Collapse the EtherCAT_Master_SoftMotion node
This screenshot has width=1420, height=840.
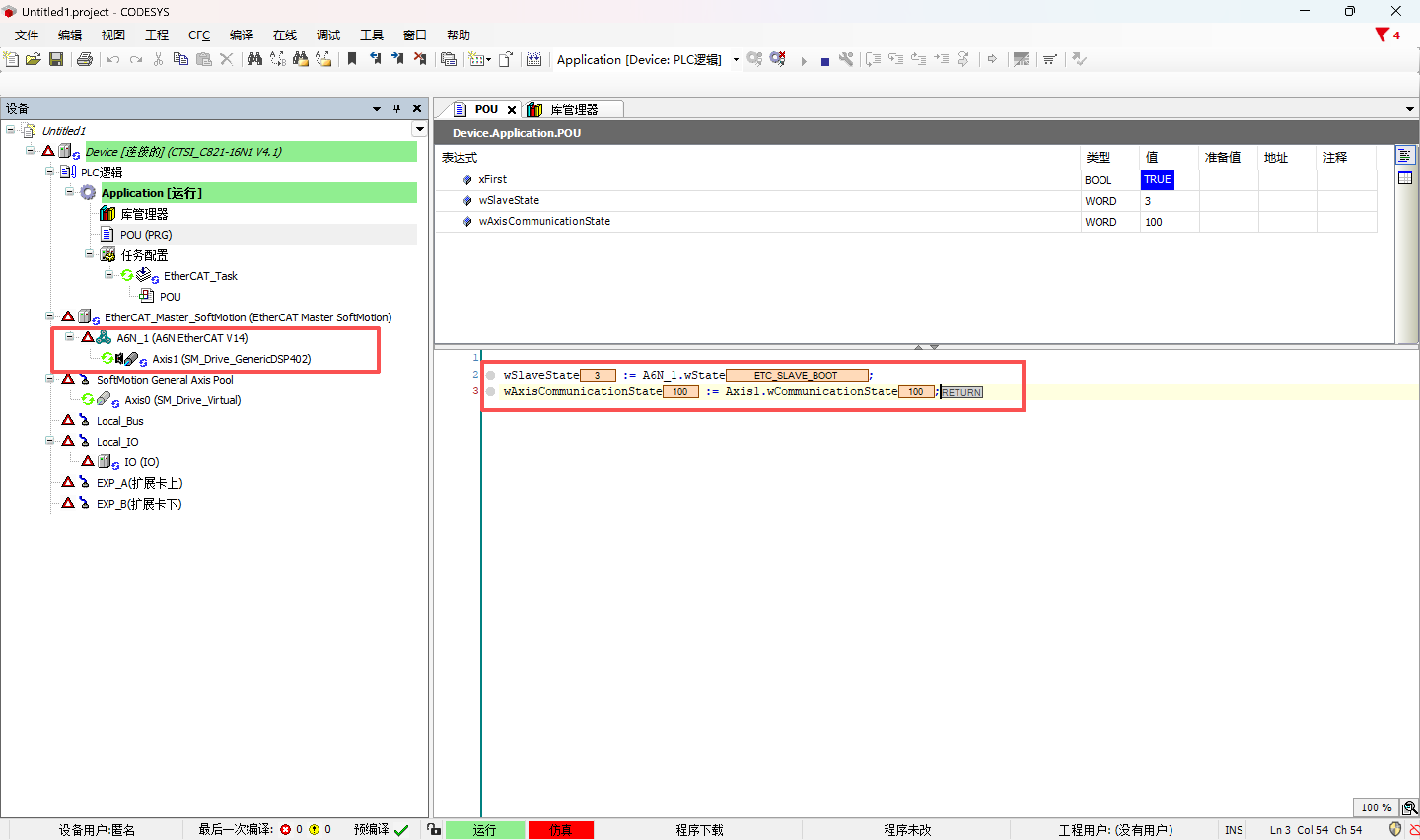click(x=50, y=316)
